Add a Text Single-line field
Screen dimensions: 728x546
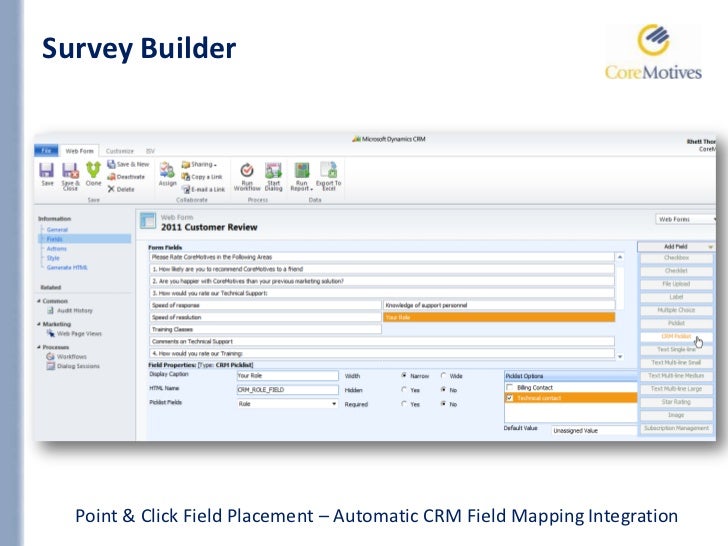(x=676, y=349)
